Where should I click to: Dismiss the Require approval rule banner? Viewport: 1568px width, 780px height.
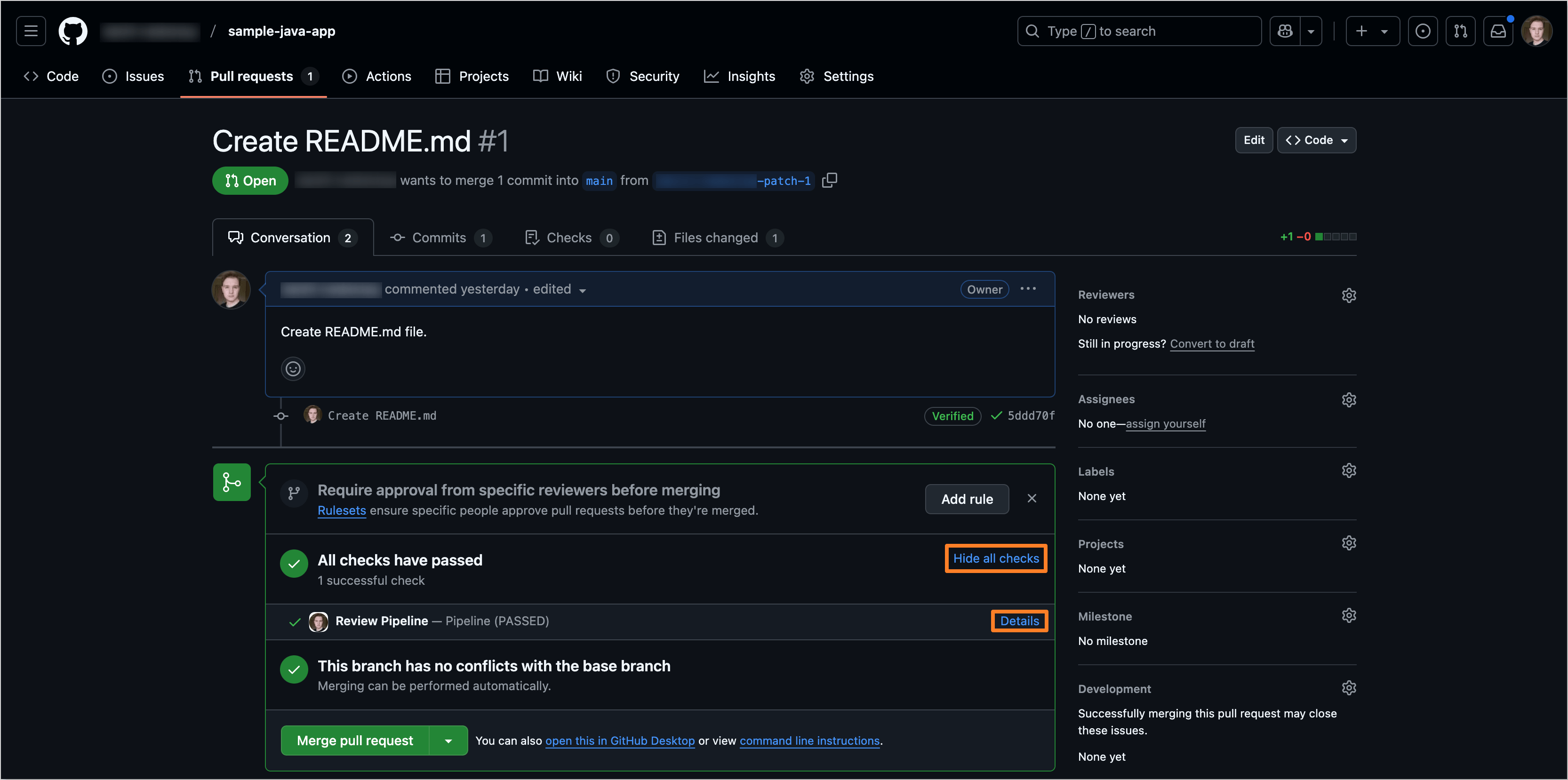click(1032, 498)
